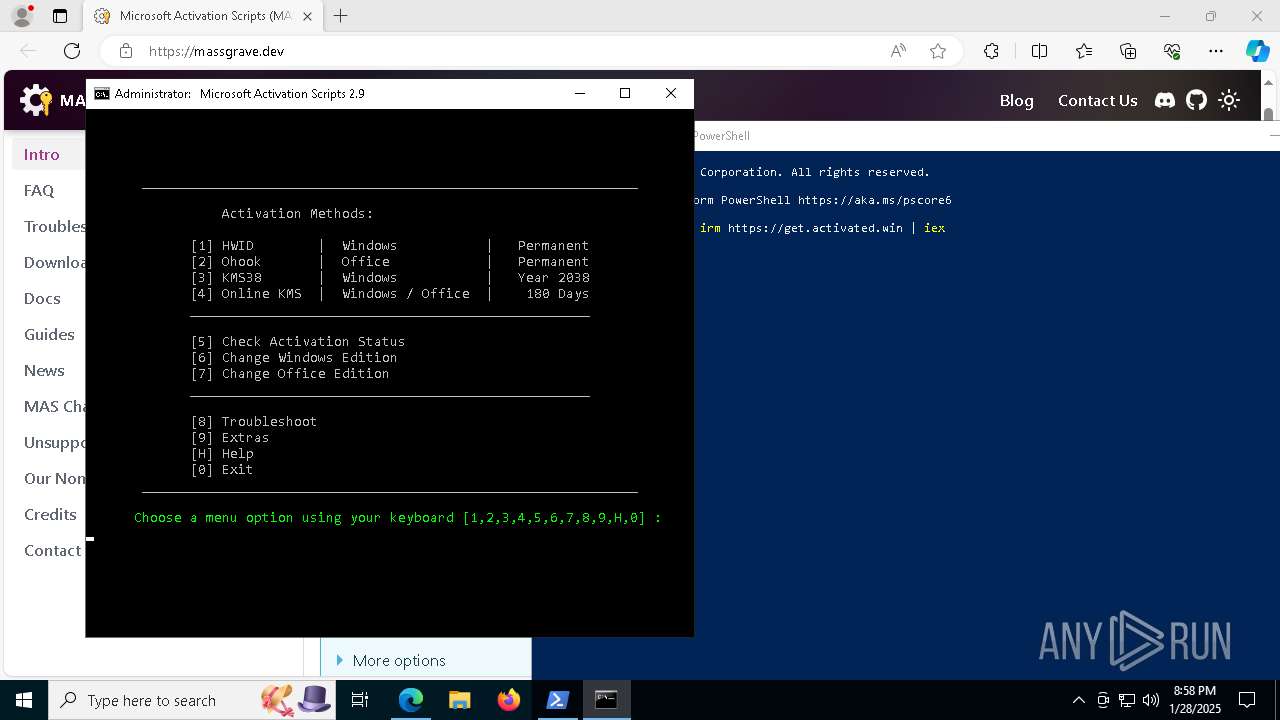Open the Edge profile avatar icon
Viewport: 1280px width, 720px height.
(x=21, y=16)
